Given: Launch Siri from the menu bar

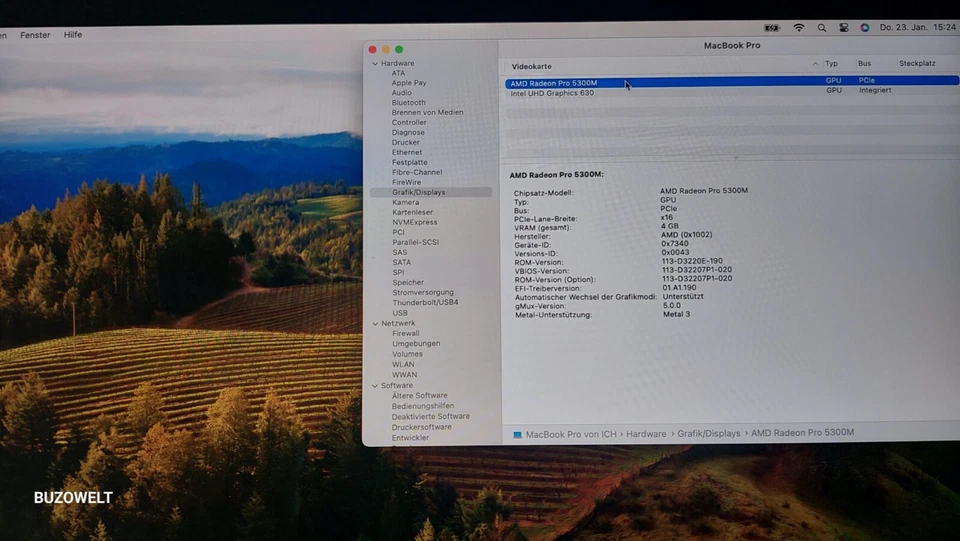Looking at the screenshot, I should click(x=864, y=28).
